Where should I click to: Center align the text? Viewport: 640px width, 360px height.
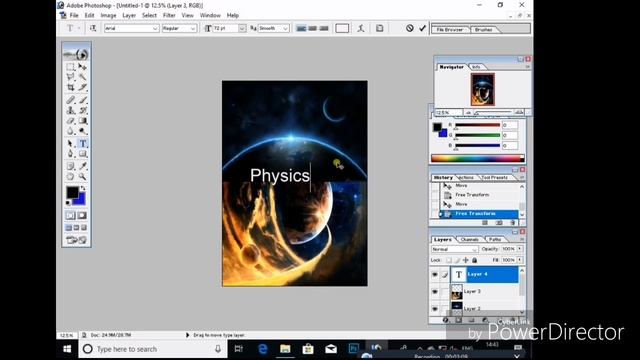(x=313, y=28)
